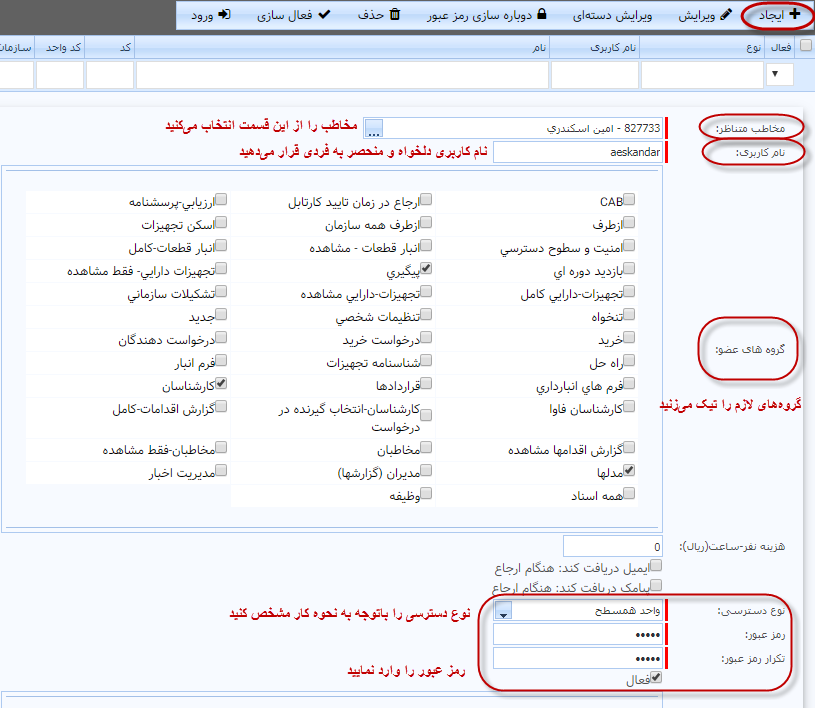Open contact picker with the ellipsis button
Screen dimensions: 815x708
point(373,128)
